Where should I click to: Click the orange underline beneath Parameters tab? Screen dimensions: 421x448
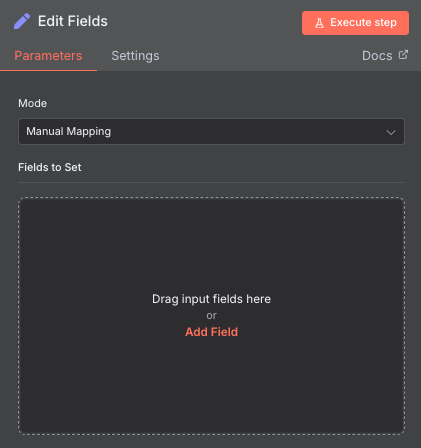coord(48,70)
